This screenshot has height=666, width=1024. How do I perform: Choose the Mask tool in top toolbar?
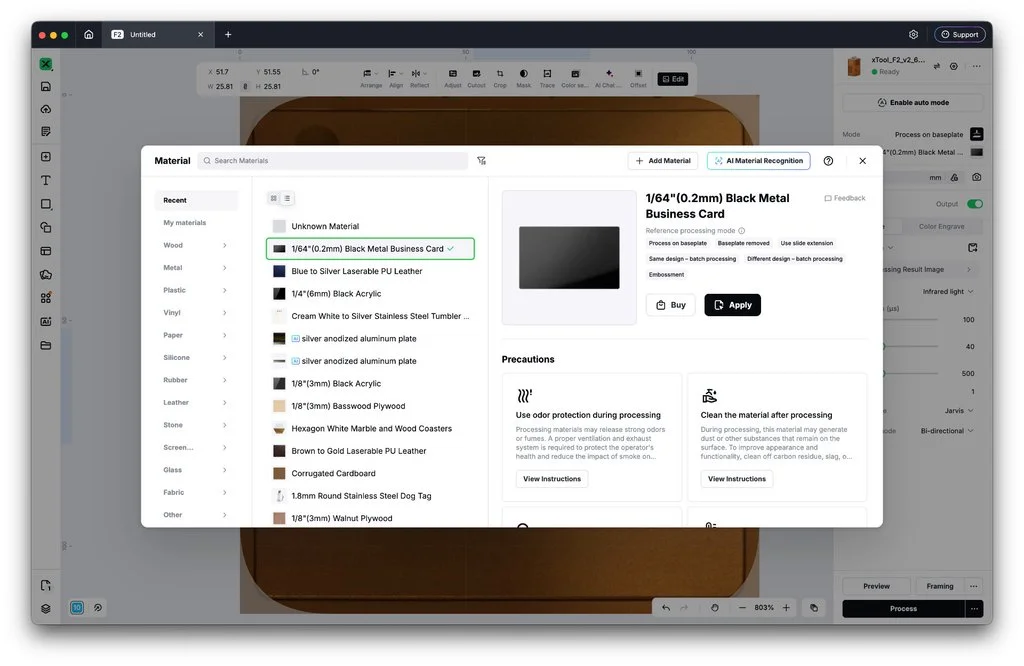click(x=524, y=78)
